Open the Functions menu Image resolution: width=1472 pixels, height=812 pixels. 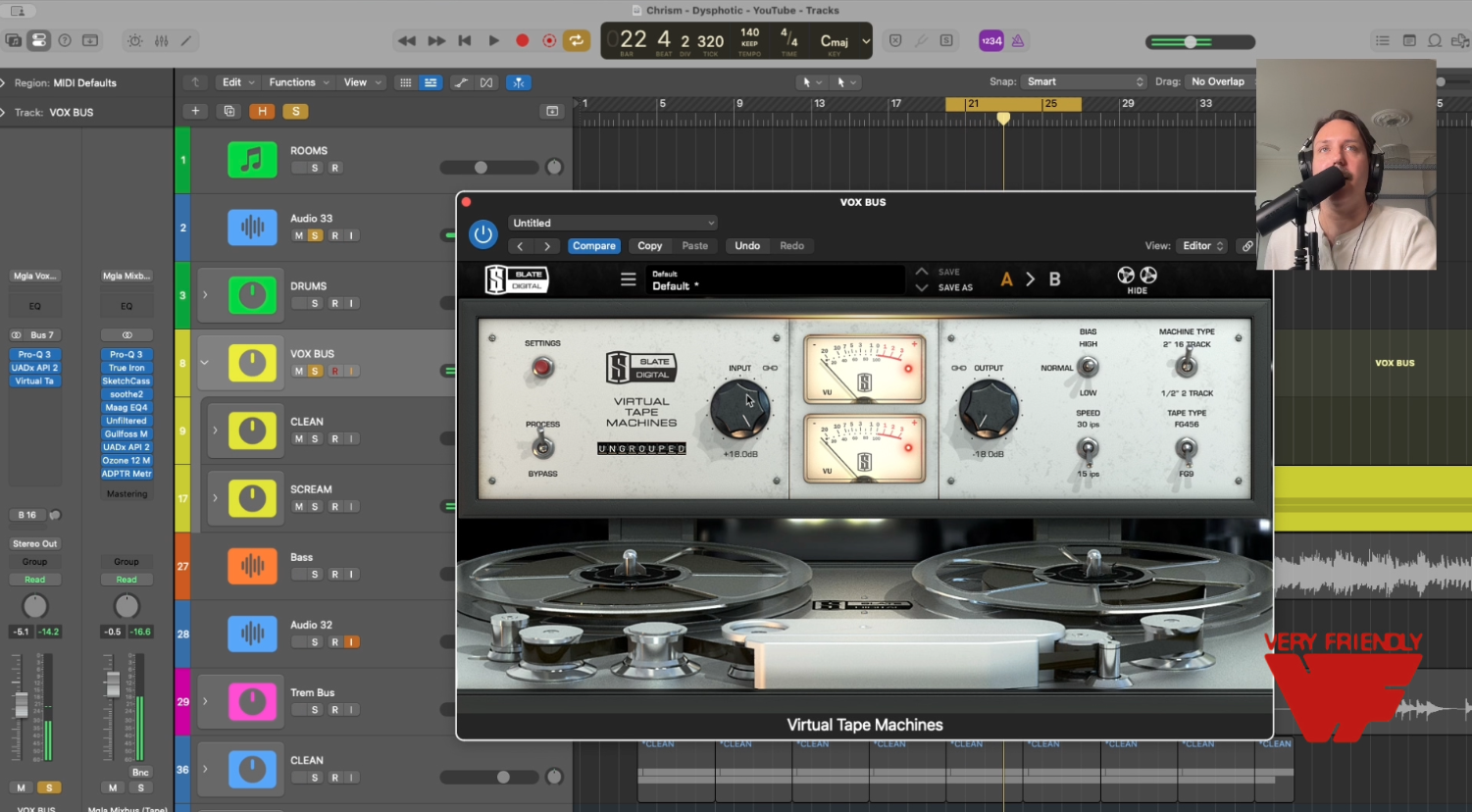coord(298,82)
